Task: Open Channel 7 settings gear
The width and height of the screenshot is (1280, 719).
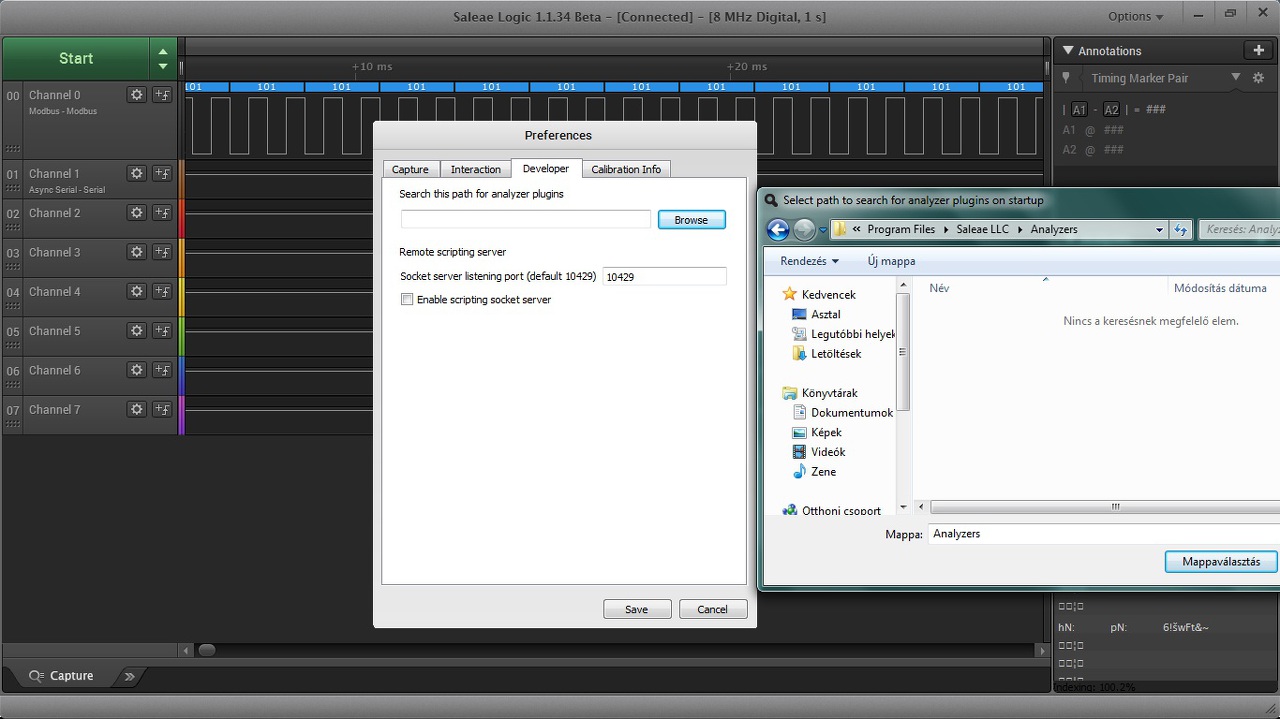Action: (137, 410)
